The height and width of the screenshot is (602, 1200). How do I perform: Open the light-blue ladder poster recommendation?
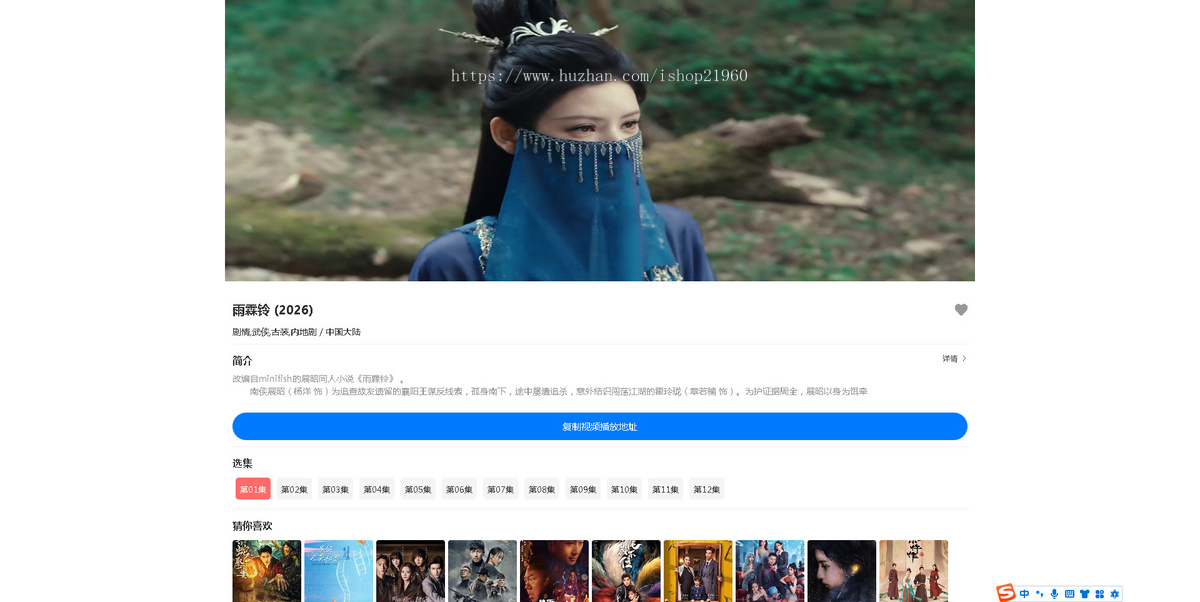338,571
